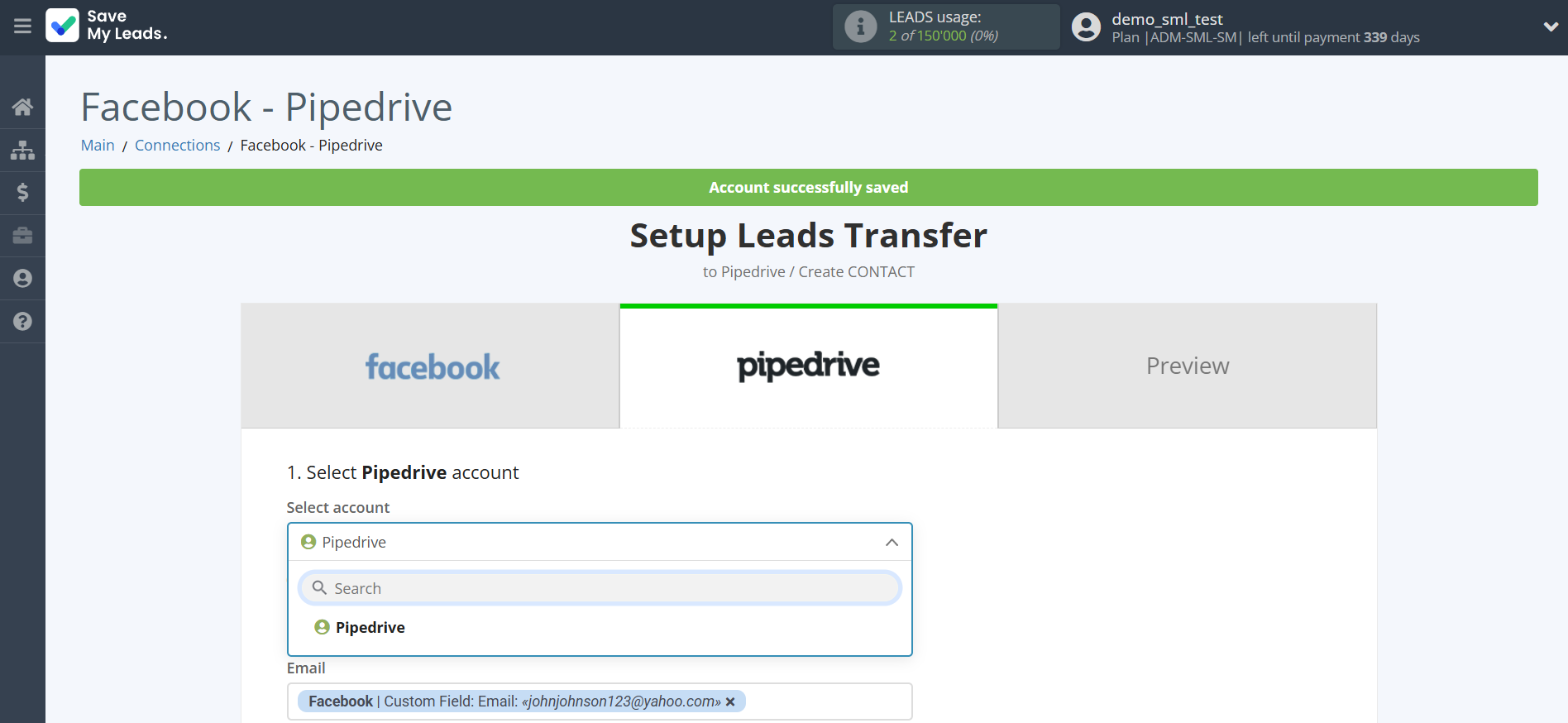The width and height of the screenshot is (1568, 723).
Task: Open Connections sitemap icon in sidebar
Action: point(22,150)
